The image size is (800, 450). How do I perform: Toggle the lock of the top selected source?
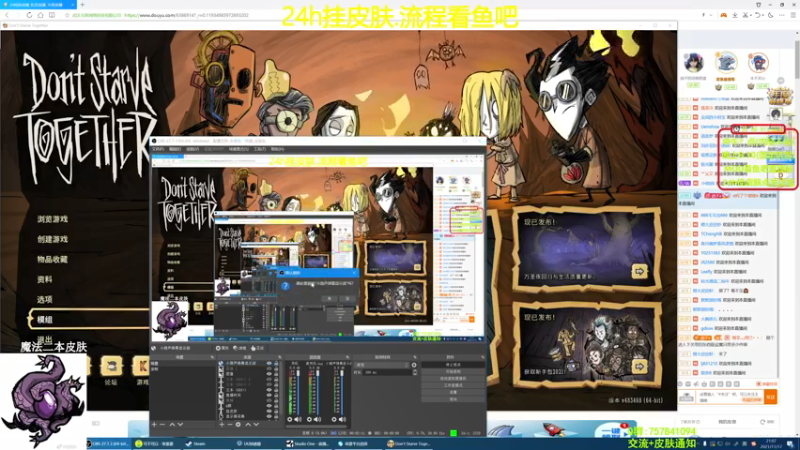[x=276, y=363]
